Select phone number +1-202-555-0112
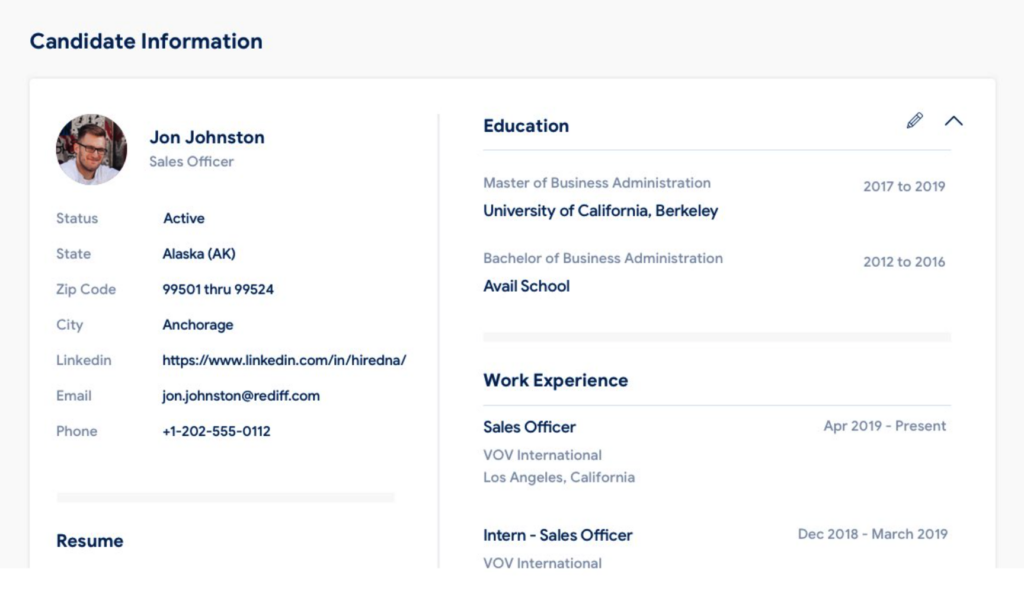The height and width of the screenshot is (600, 1024). 216,432
